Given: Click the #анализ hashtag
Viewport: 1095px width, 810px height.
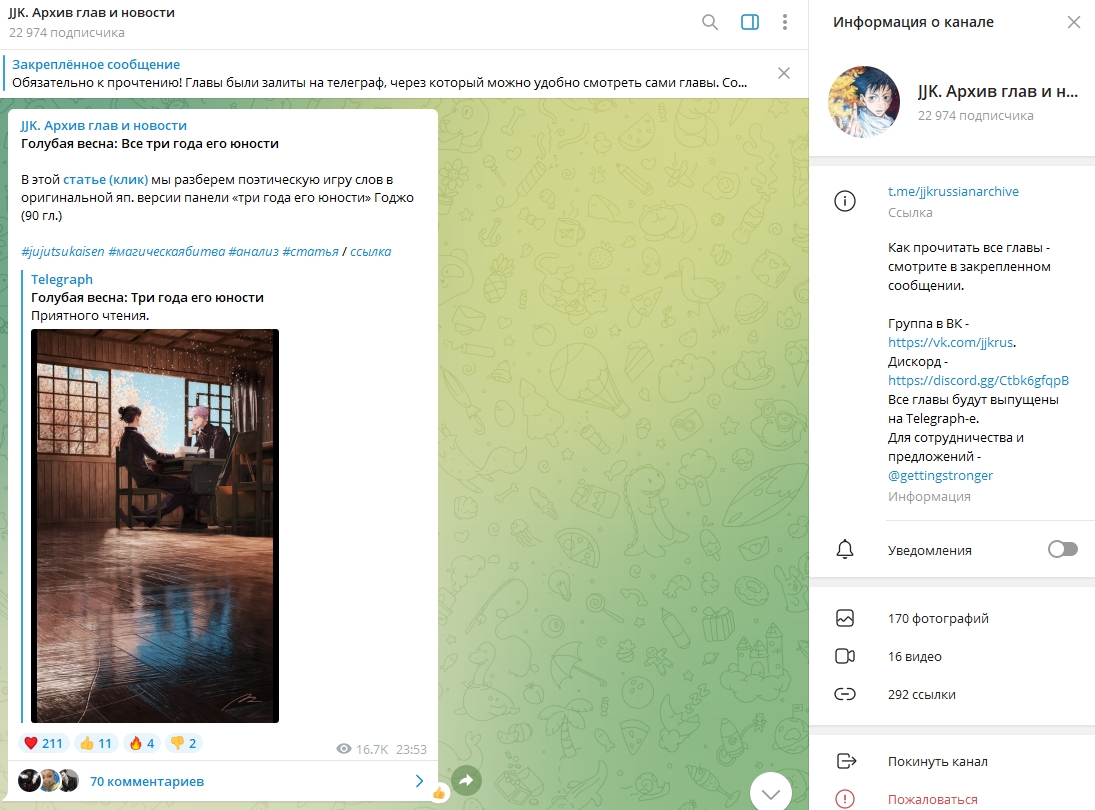Looking at the screenshot, I should coord(253,251).
